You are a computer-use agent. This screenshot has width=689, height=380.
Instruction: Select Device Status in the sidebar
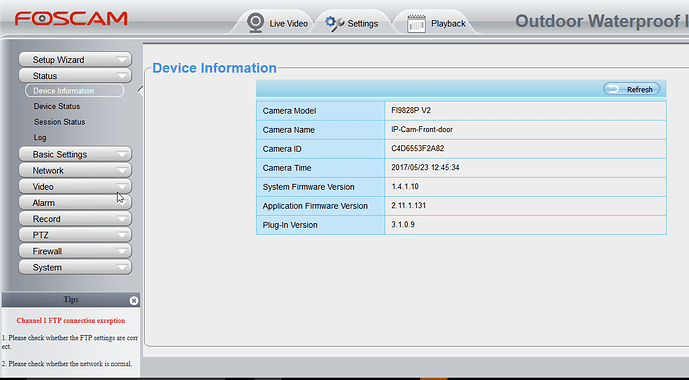[x=57, y=106]
